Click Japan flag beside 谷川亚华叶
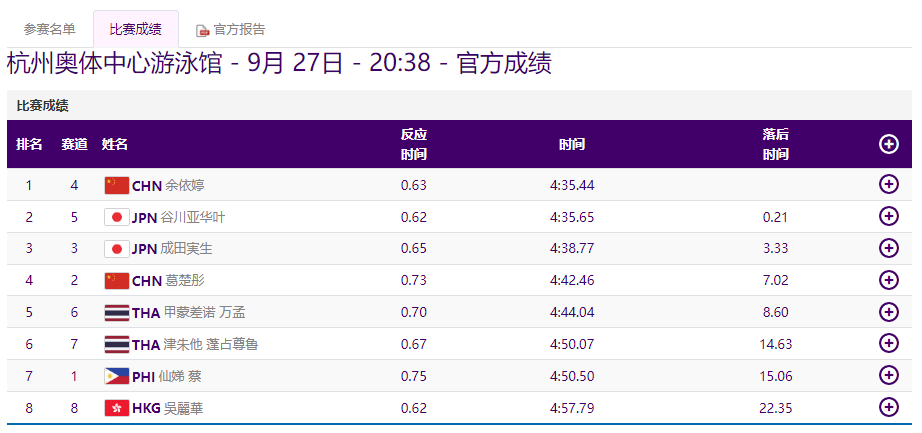The image size is (922, 433). tap(117, 217)
